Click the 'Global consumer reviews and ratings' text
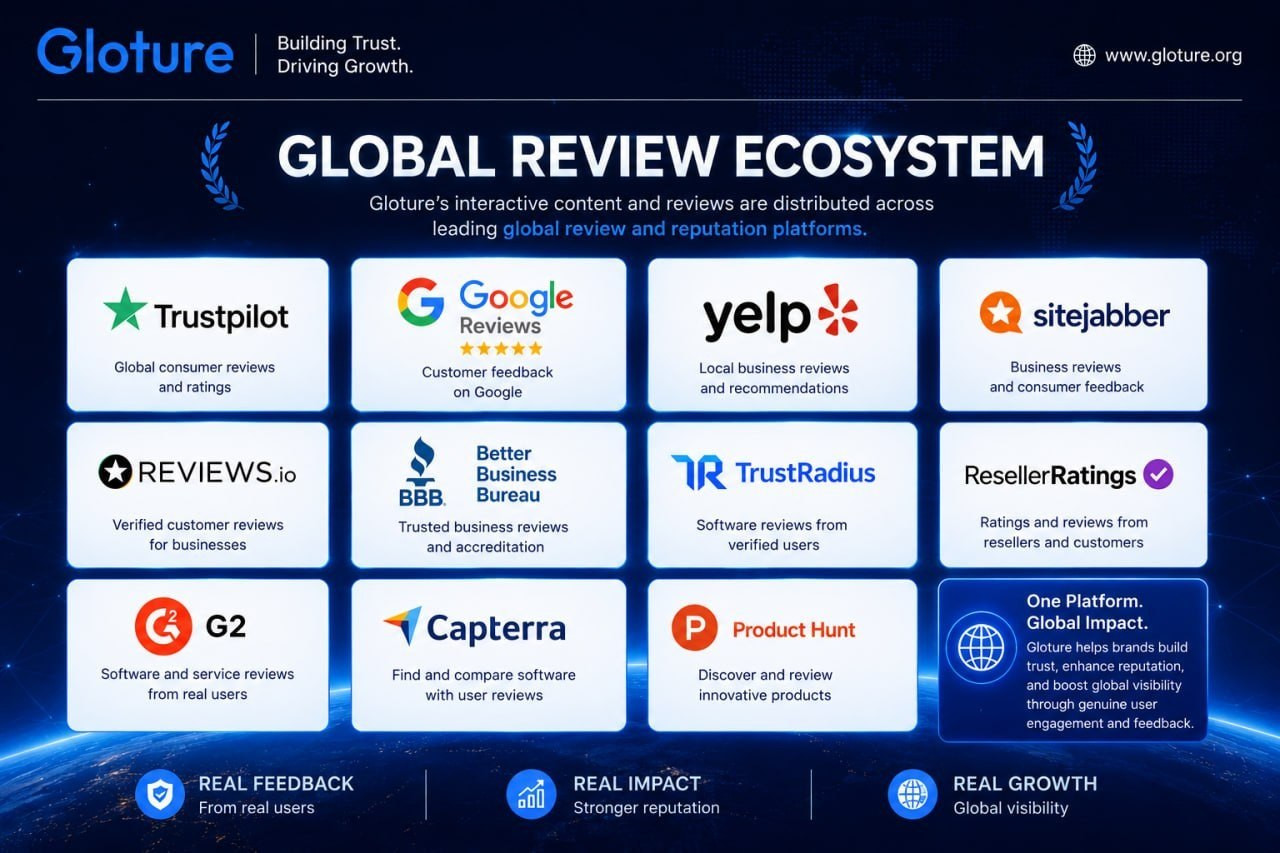This screenshot has width=1280, height=853. (194, 377)
